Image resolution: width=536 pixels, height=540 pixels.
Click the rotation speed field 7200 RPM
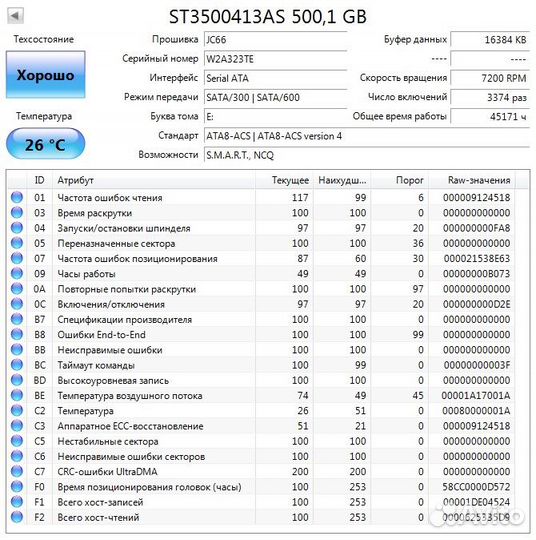490,79
